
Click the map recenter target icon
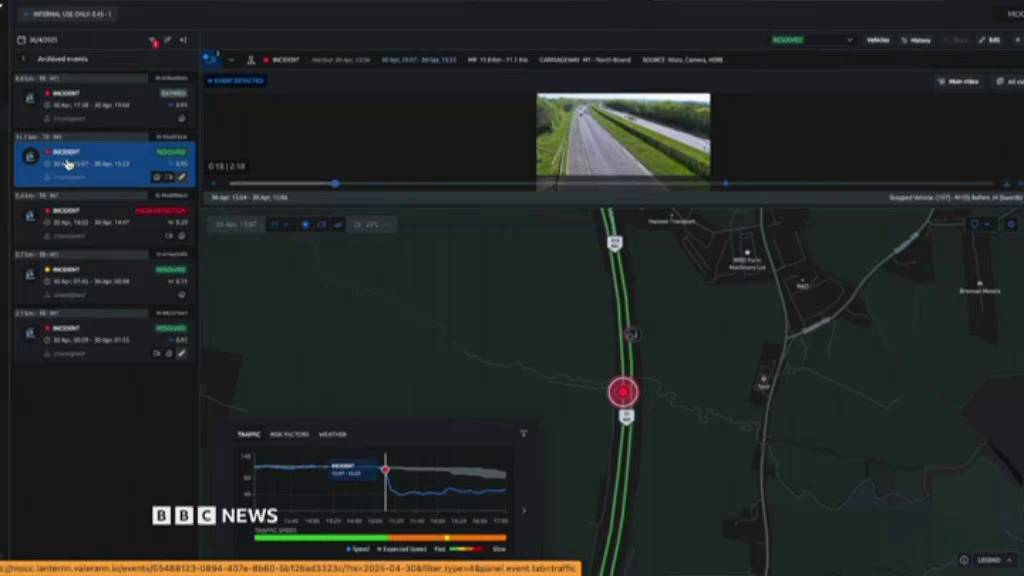click(x=1010, y=224)
